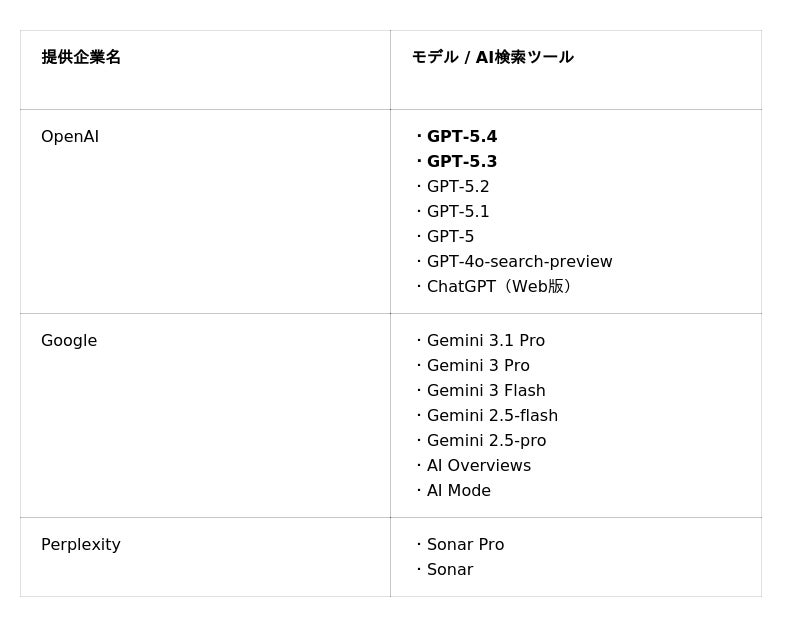Click the bold GPT-5.3 entry
800x627 pixels.
tap(461, 162)
